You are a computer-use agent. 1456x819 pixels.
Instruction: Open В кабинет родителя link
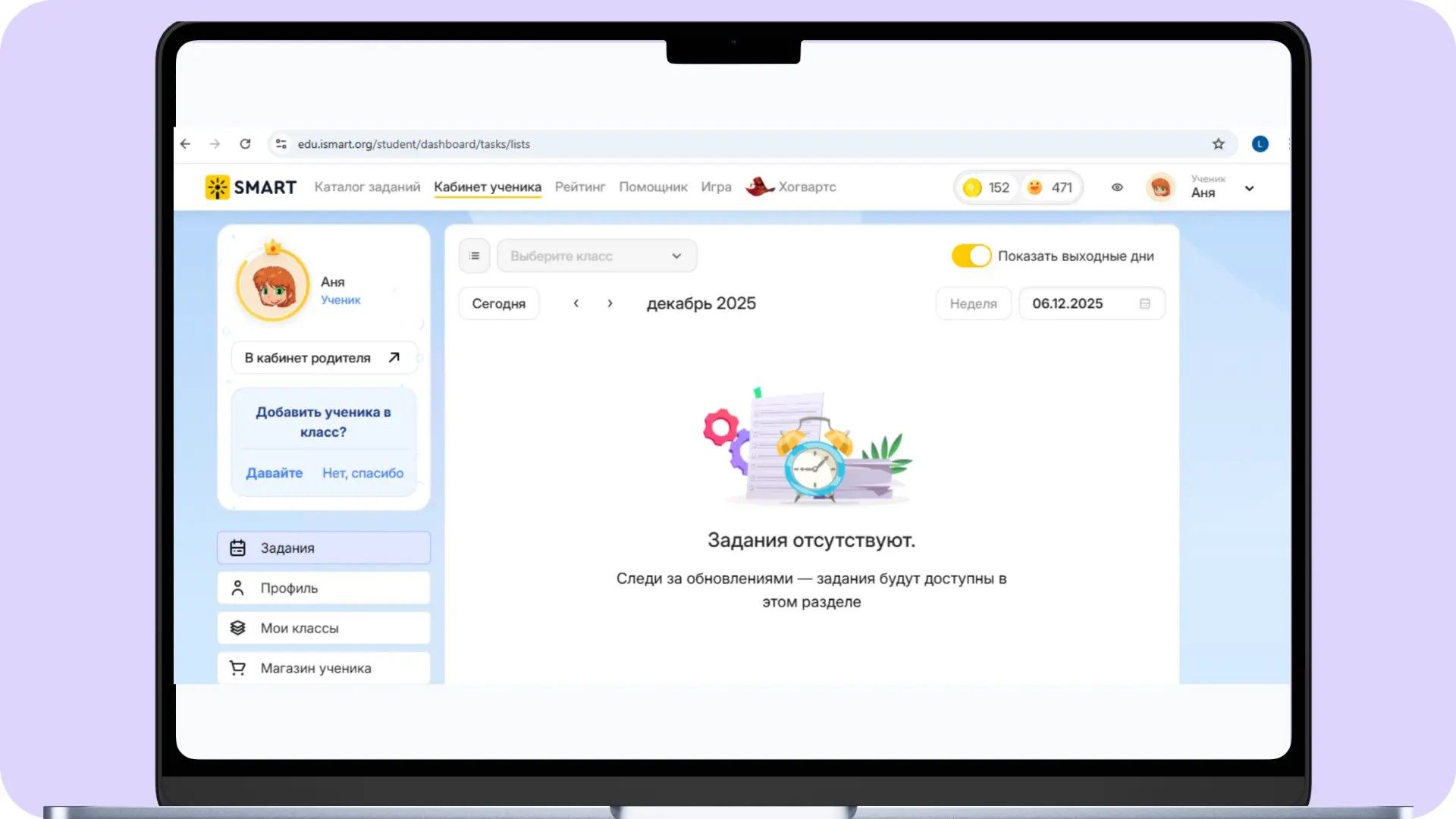click(x=324, y=358)
